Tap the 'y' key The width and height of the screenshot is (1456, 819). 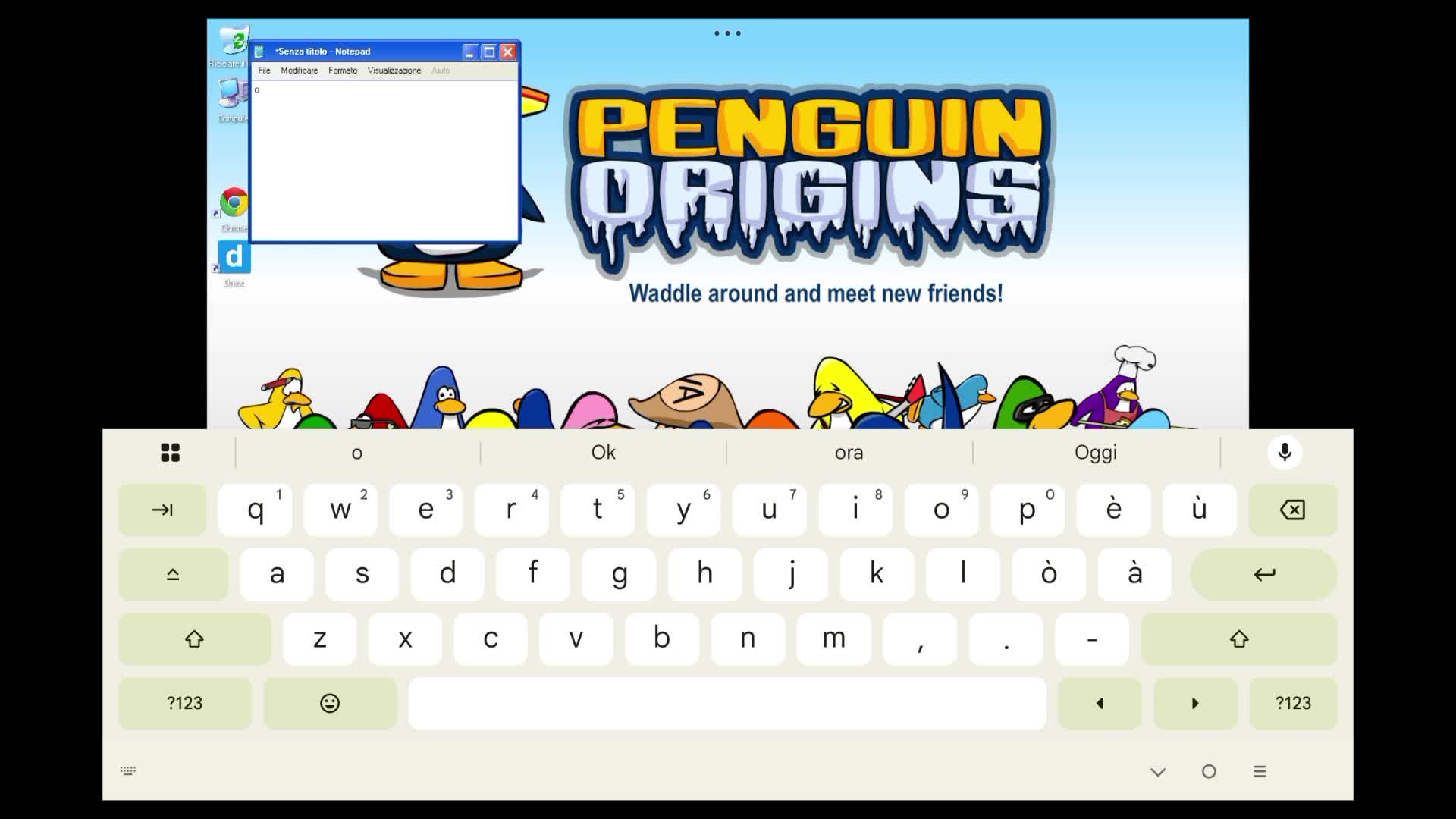(x=683, y=510)
